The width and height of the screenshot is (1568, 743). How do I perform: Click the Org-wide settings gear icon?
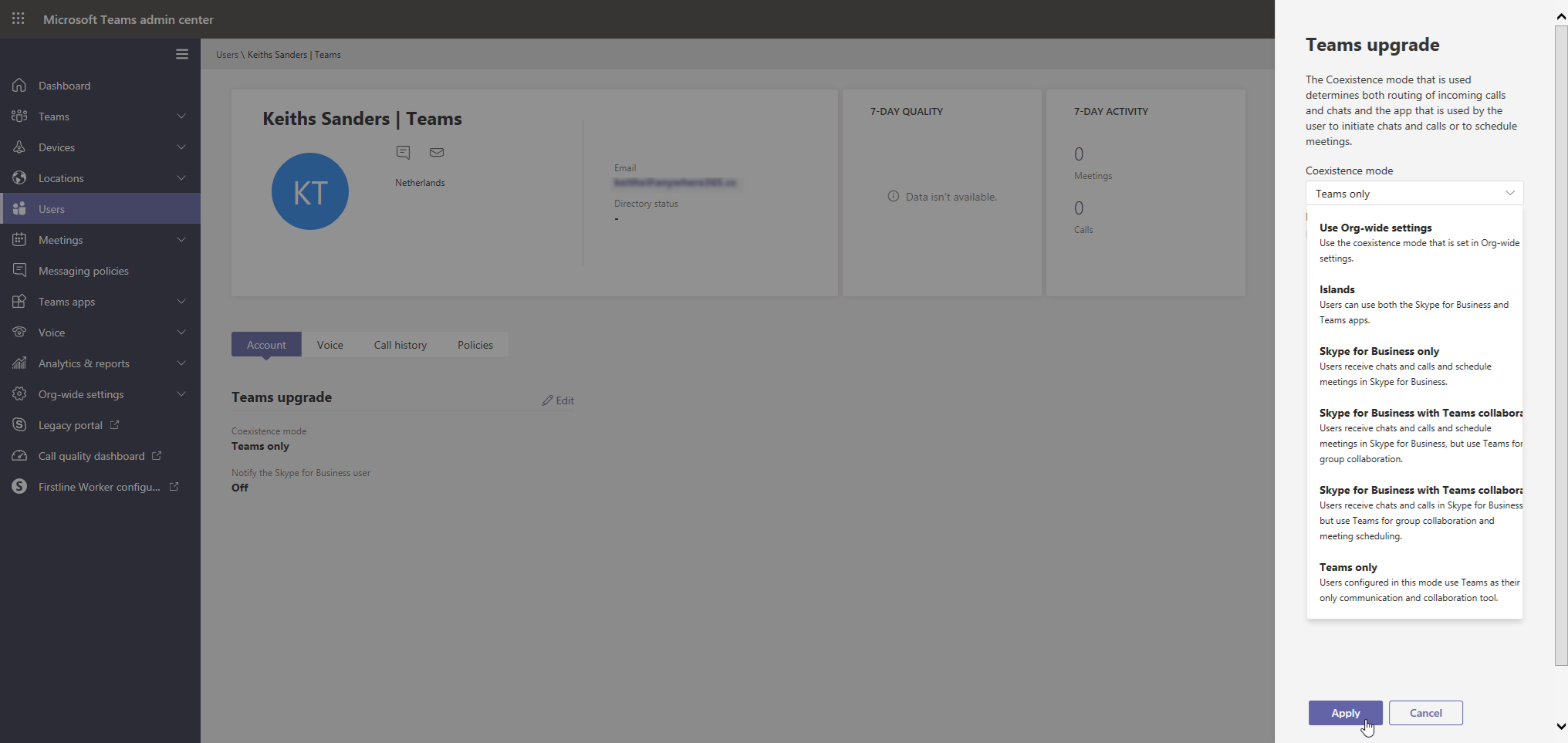[x=19, y=393]
